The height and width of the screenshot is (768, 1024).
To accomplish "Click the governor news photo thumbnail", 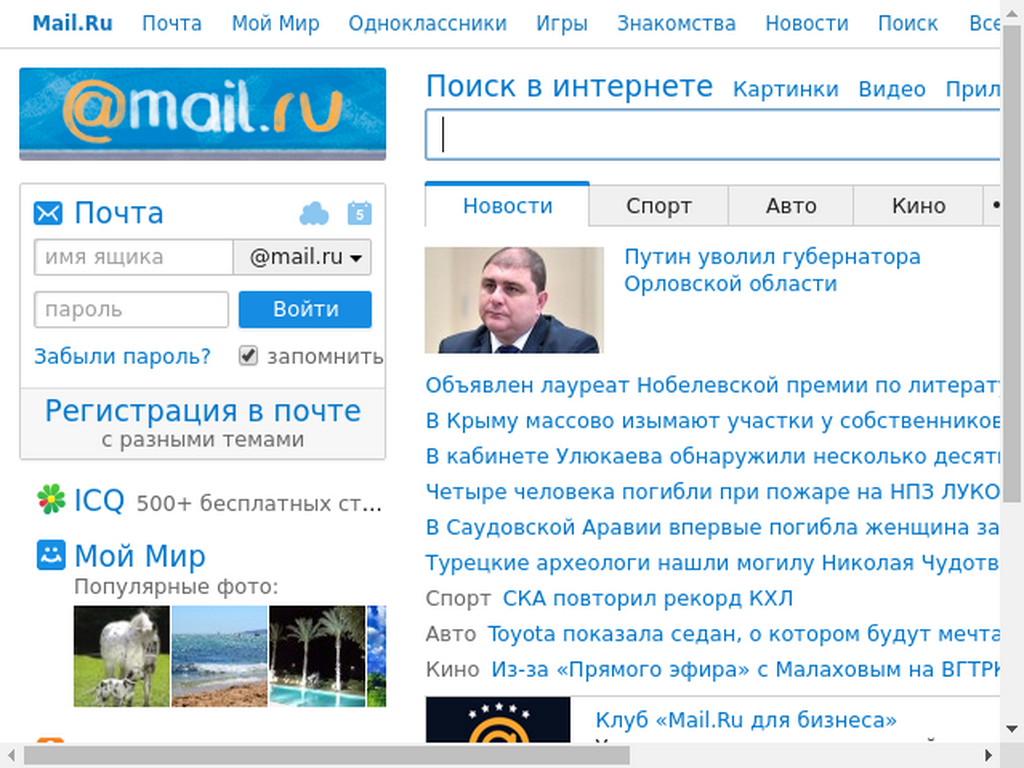I will (x=514, y=300).
